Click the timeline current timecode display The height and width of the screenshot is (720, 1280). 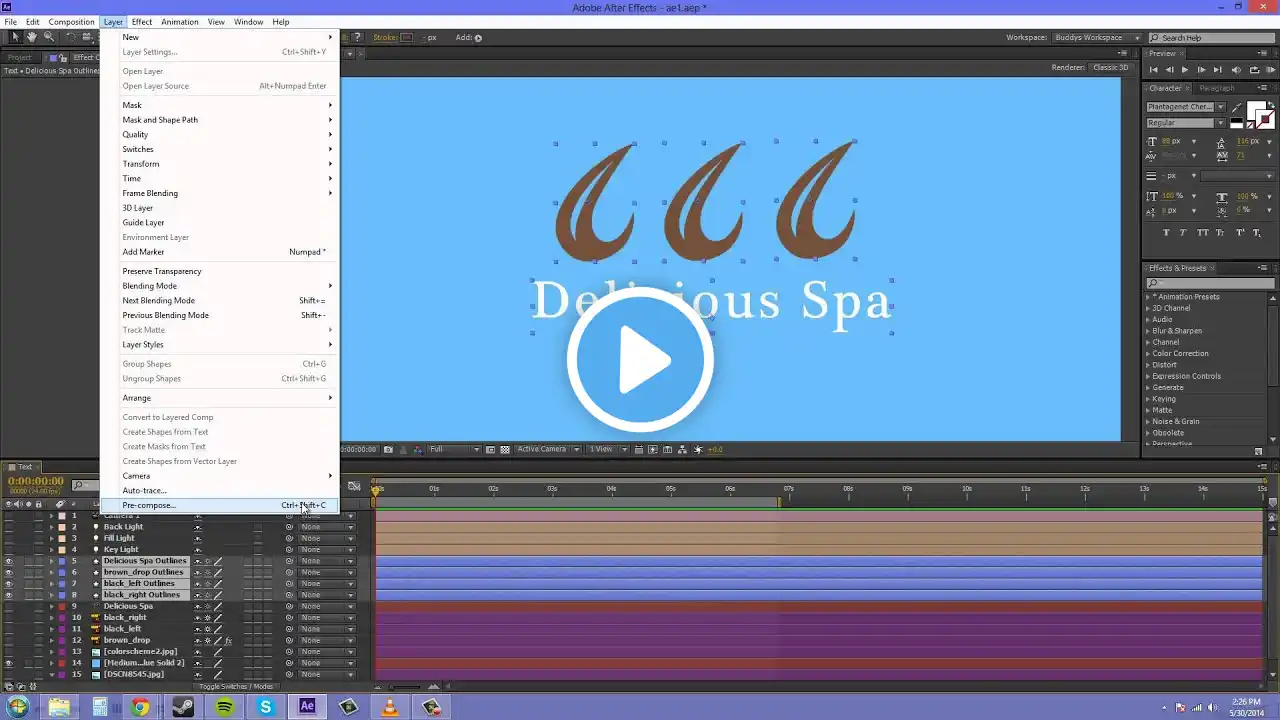pyautogui.click(x=36, y=481)
